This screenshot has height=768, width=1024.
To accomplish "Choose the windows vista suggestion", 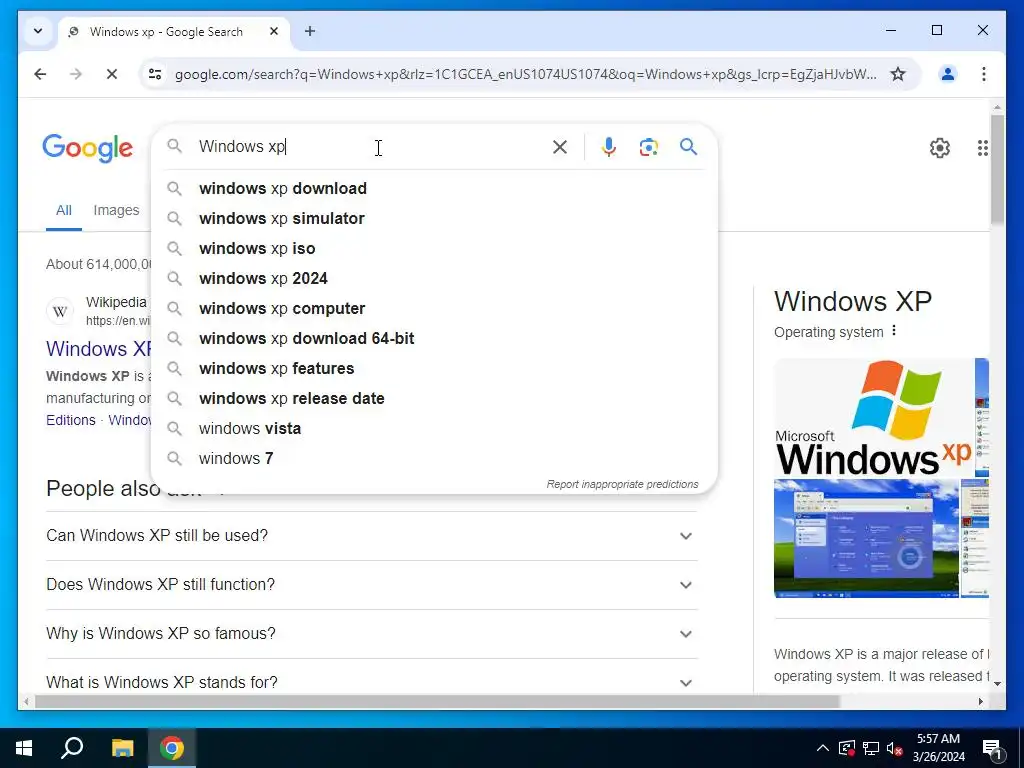I will pyautogui.click(x=434, y=428).
